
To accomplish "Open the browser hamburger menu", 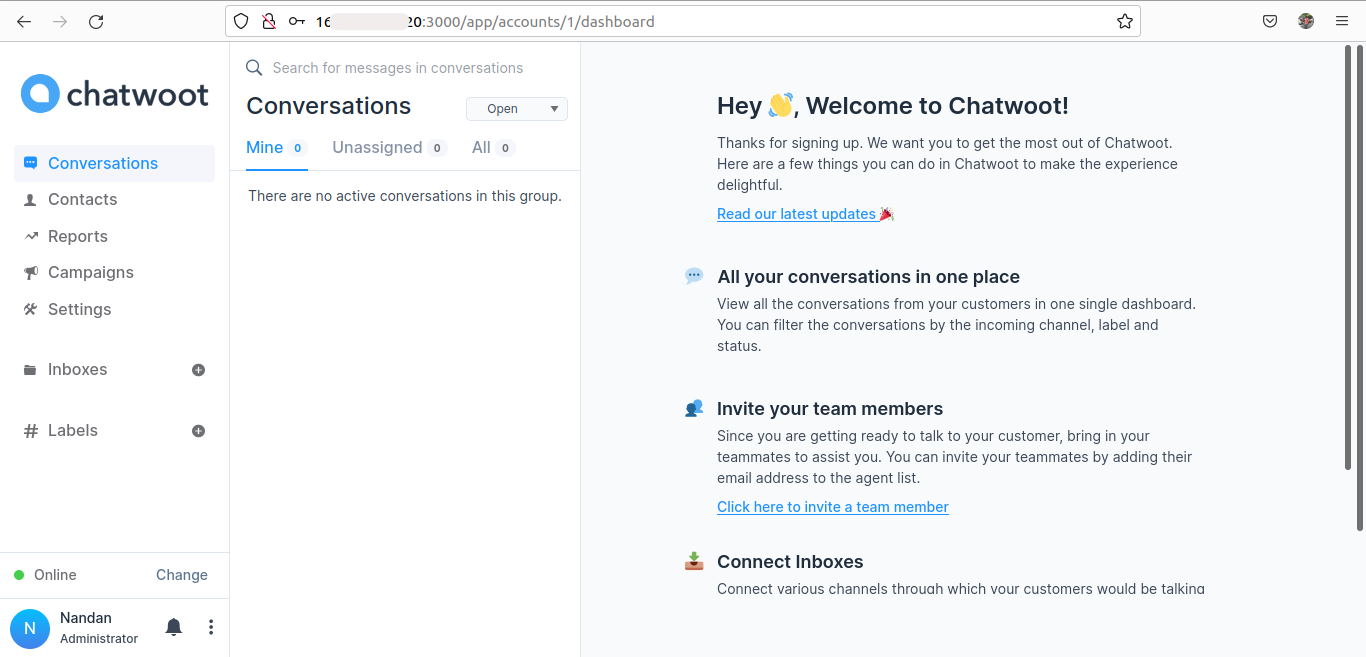I will (1342, 21).
